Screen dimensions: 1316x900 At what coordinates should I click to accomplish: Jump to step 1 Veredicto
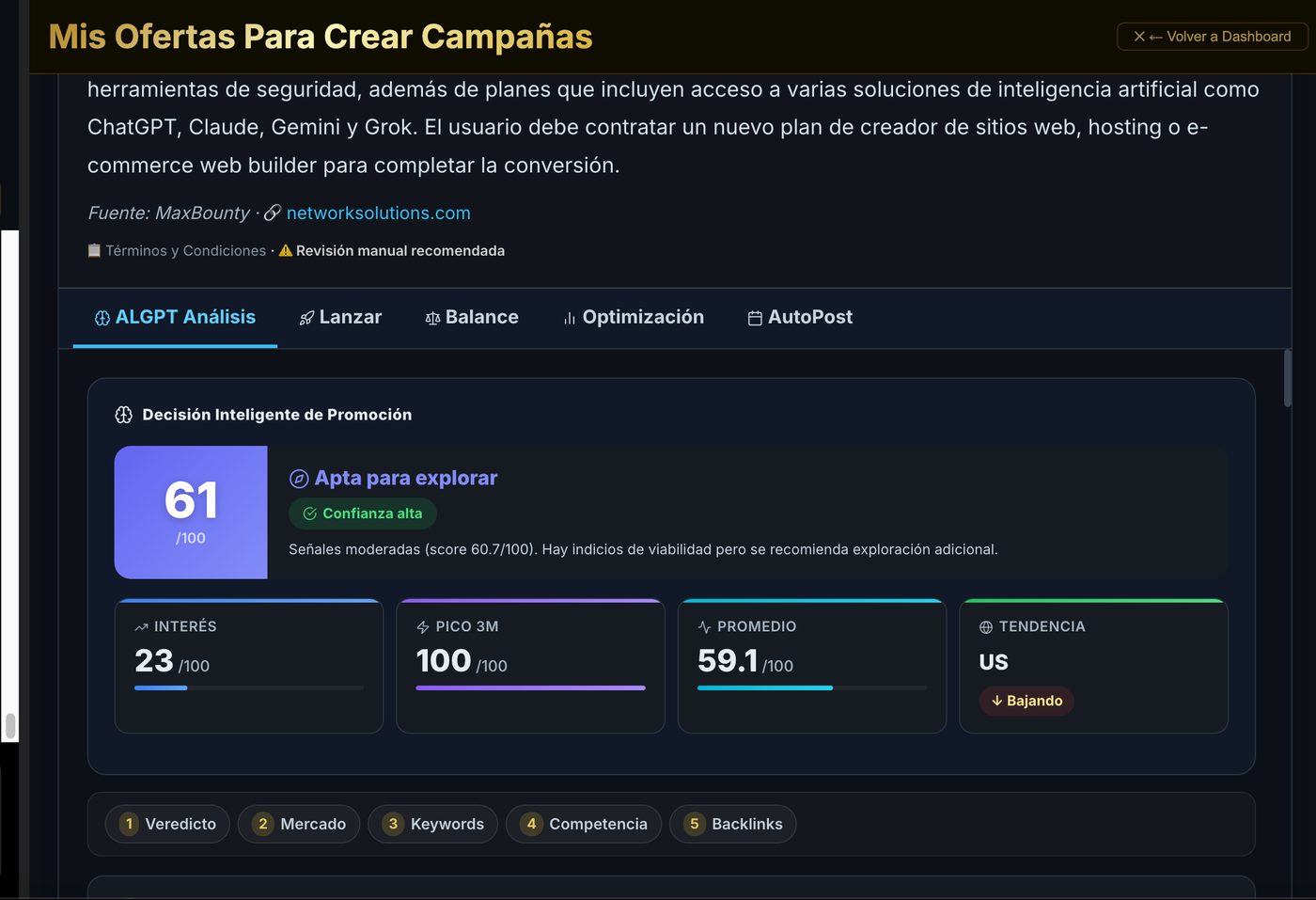point(167,824)
